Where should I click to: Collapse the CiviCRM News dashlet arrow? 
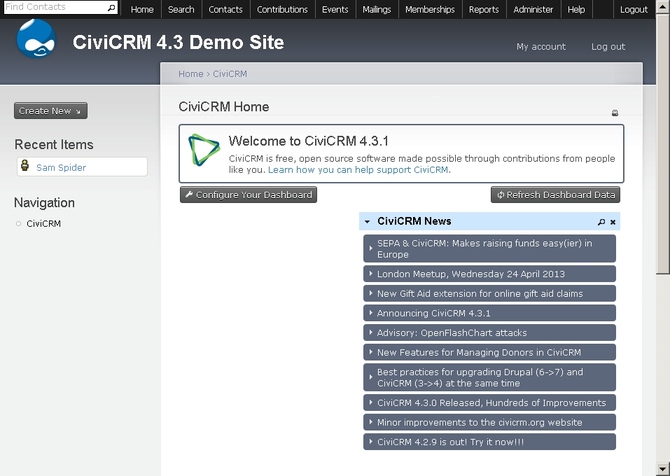(367, 221)
